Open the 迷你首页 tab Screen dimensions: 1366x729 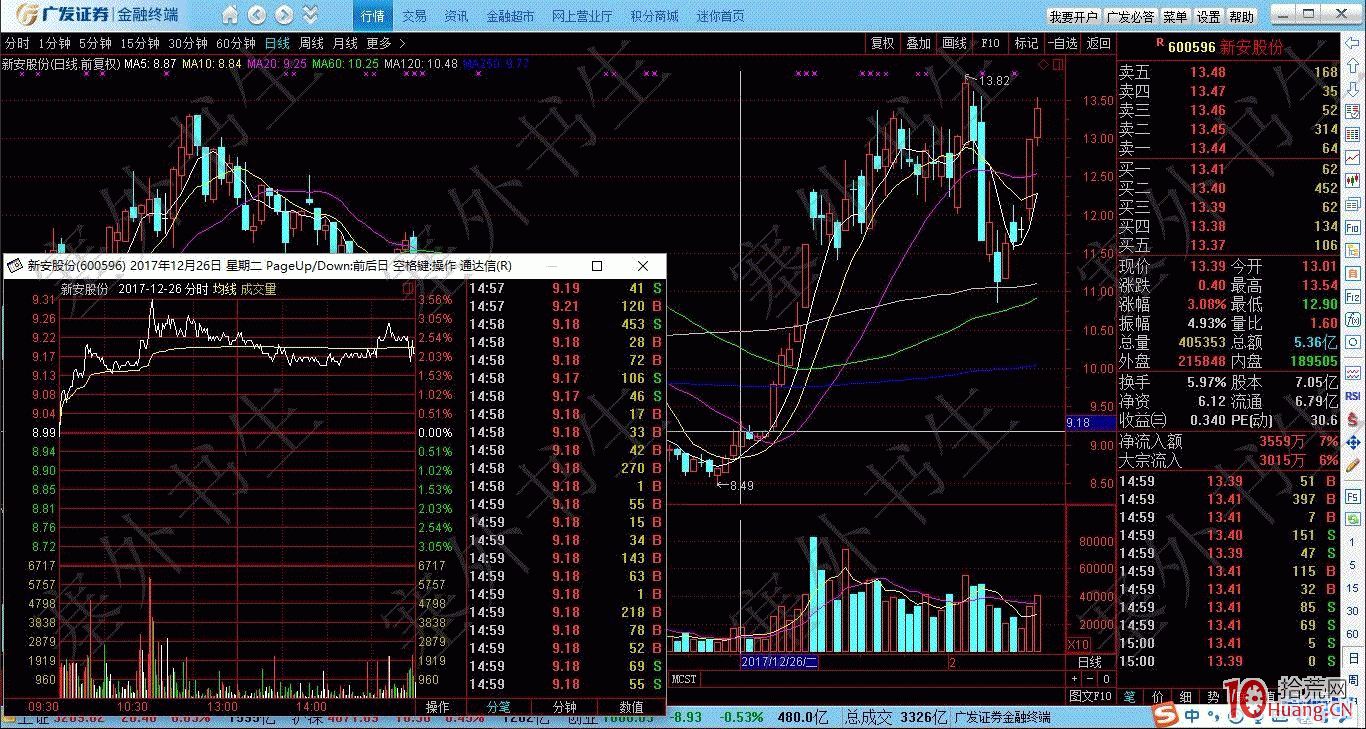click(720, 16)
